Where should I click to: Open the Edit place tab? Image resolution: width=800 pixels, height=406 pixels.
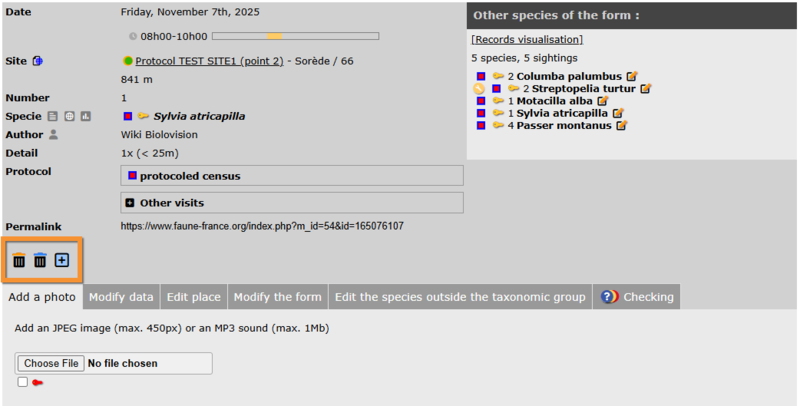click(x=194, y=297)
